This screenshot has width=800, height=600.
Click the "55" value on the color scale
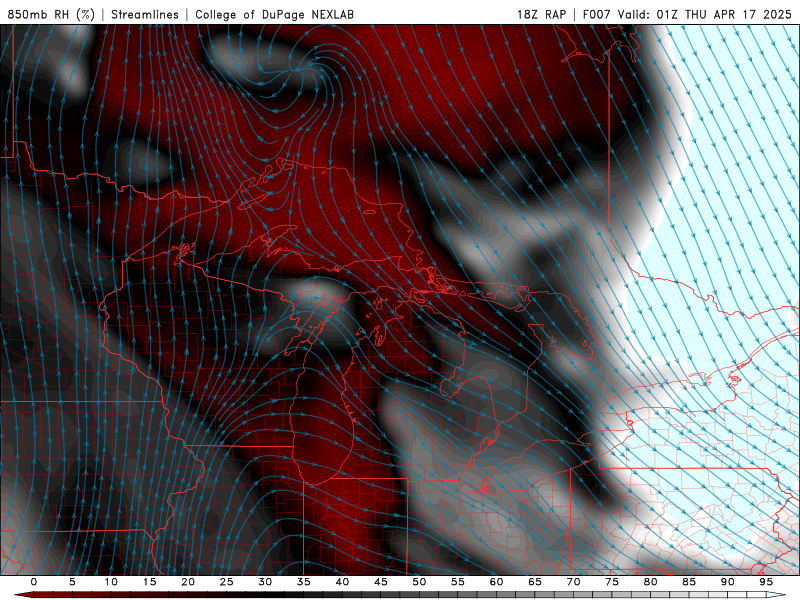click(457, 582)
